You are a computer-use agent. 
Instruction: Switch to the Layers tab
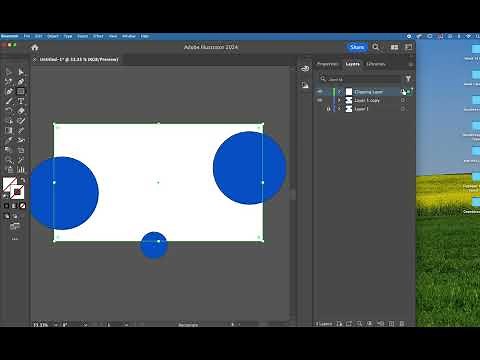pos(352,64)
